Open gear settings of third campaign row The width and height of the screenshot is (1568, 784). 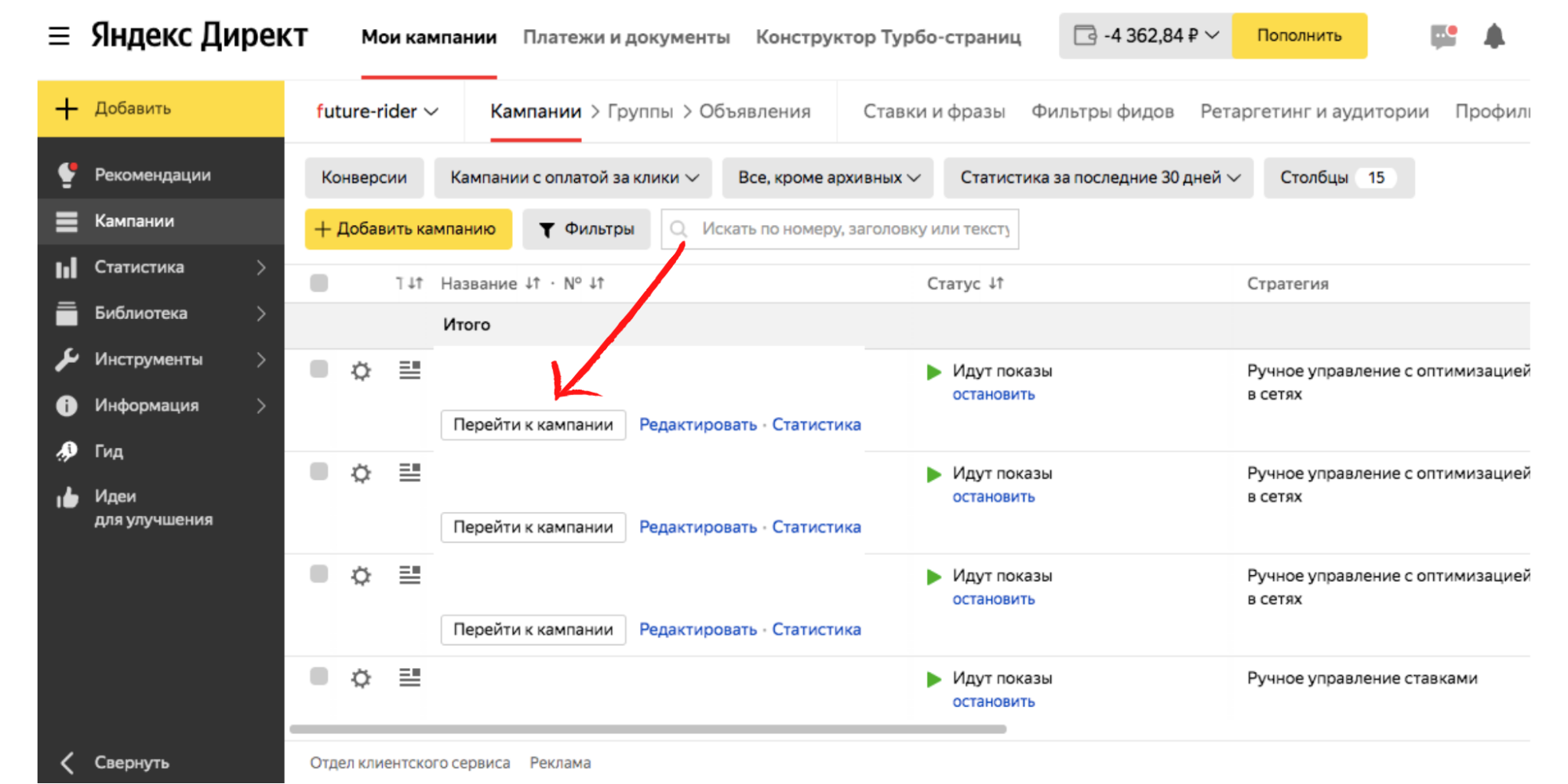pyautogui.click(x=361, y=576)
